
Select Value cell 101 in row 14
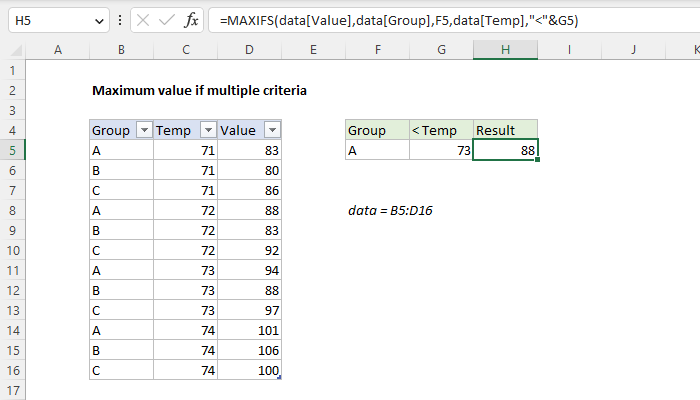[250, 330]
